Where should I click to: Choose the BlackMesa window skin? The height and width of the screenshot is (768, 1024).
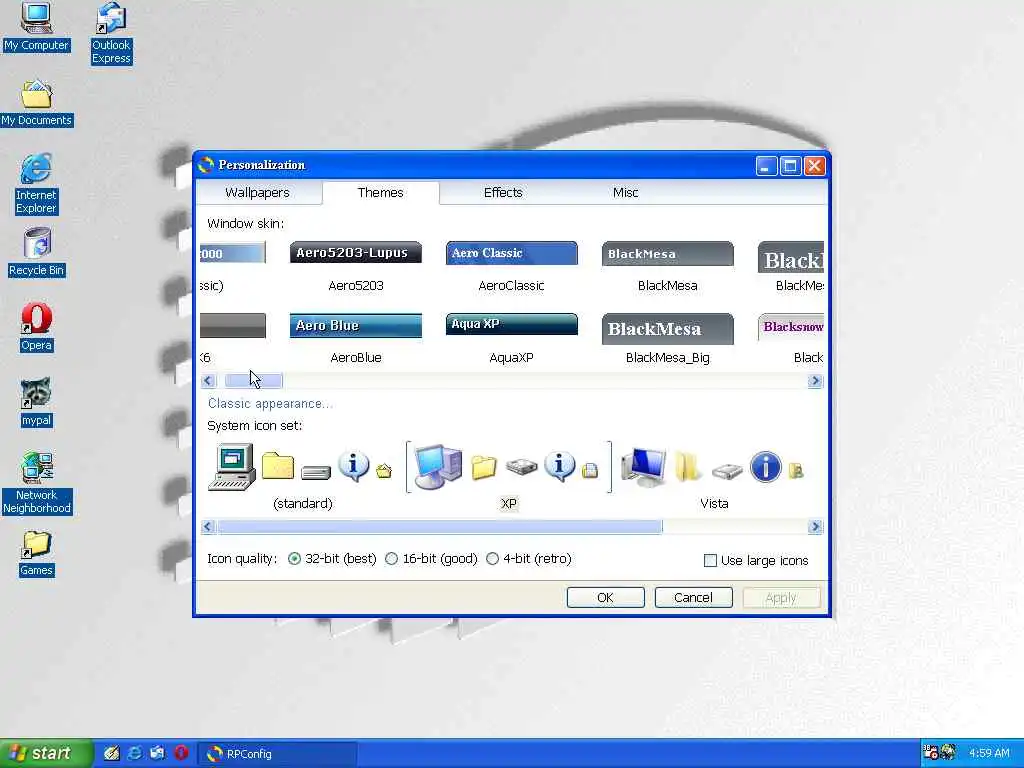click(667, 266)
